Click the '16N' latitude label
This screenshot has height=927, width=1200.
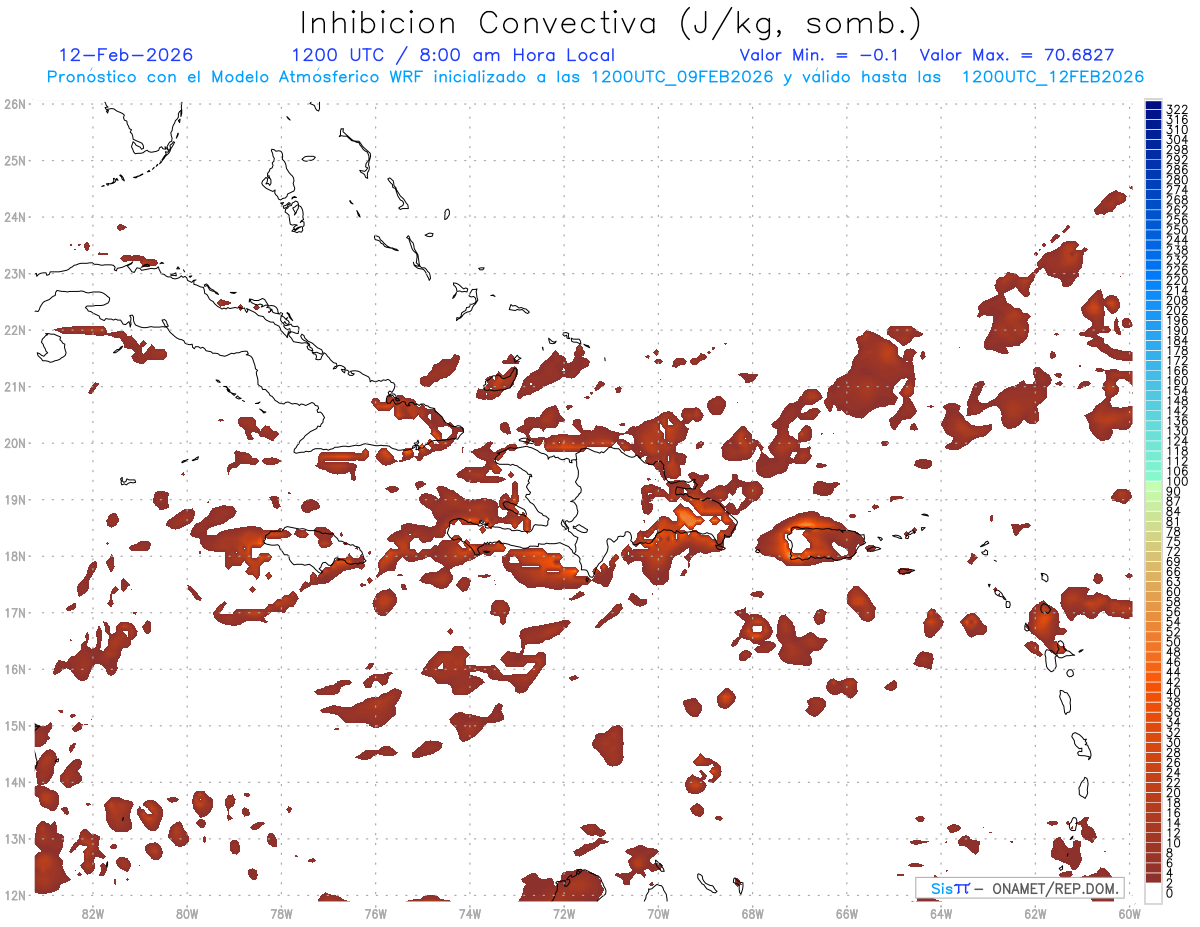pyautogui.click(x=15, y=669)
